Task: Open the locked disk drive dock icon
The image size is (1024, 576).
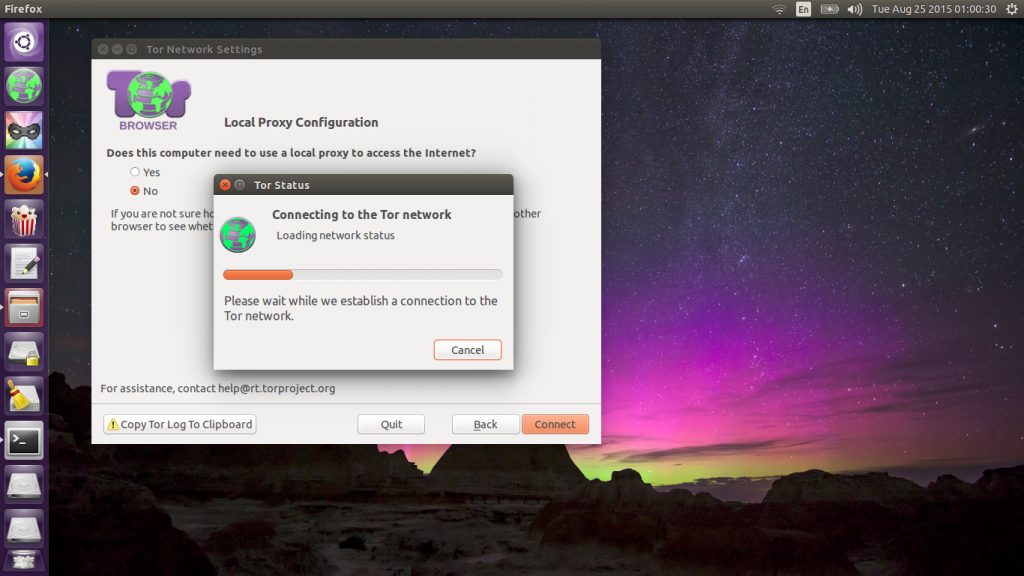Action: click(24, 353)
